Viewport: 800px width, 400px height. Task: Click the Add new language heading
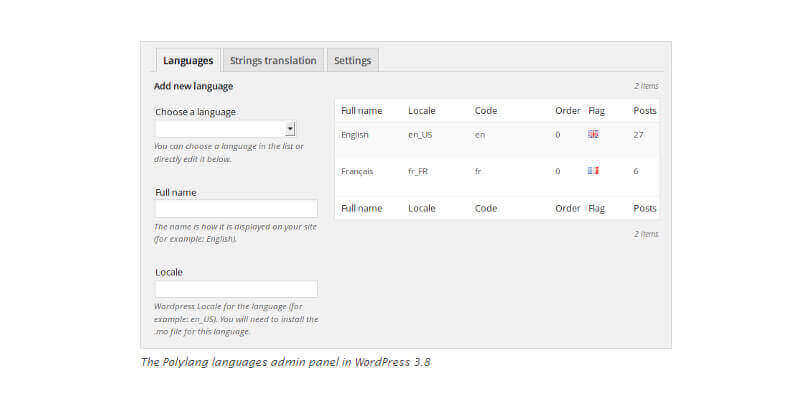193,86
